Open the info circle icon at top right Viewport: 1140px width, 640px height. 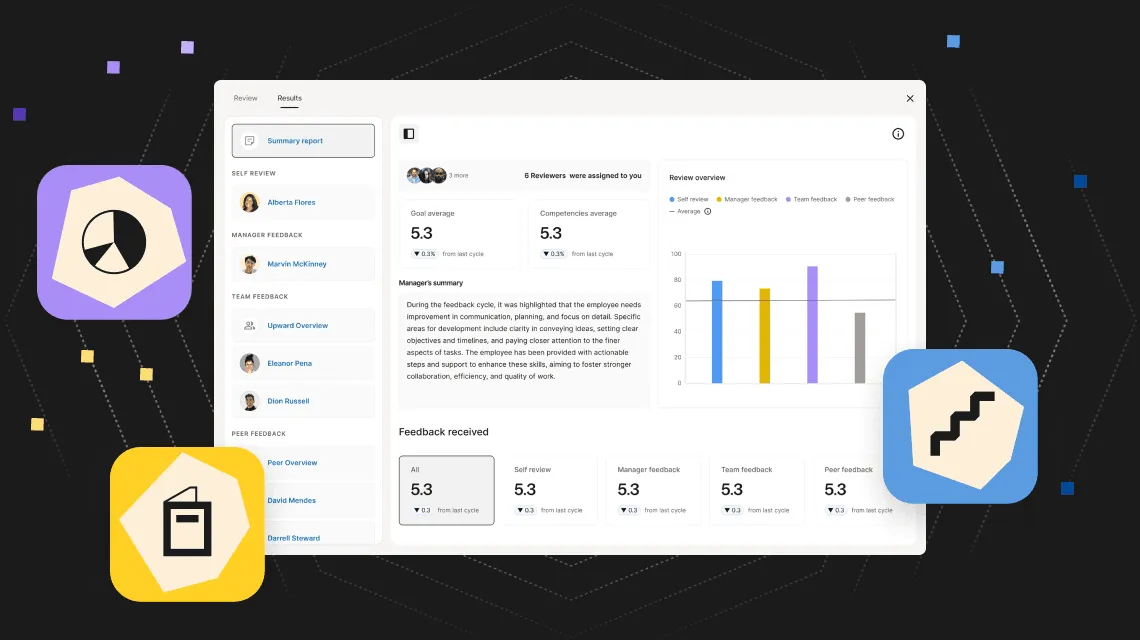coord(898,134)
